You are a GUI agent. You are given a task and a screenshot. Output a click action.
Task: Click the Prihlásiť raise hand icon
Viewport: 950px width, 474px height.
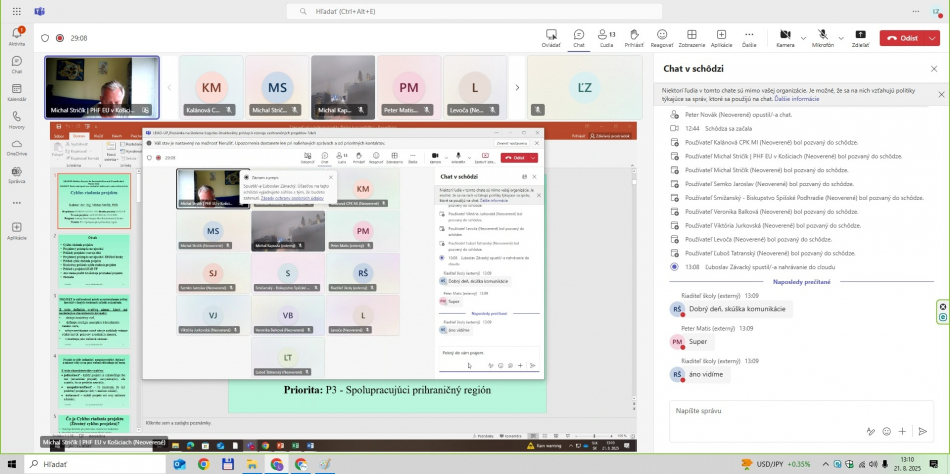click(634, 35)
